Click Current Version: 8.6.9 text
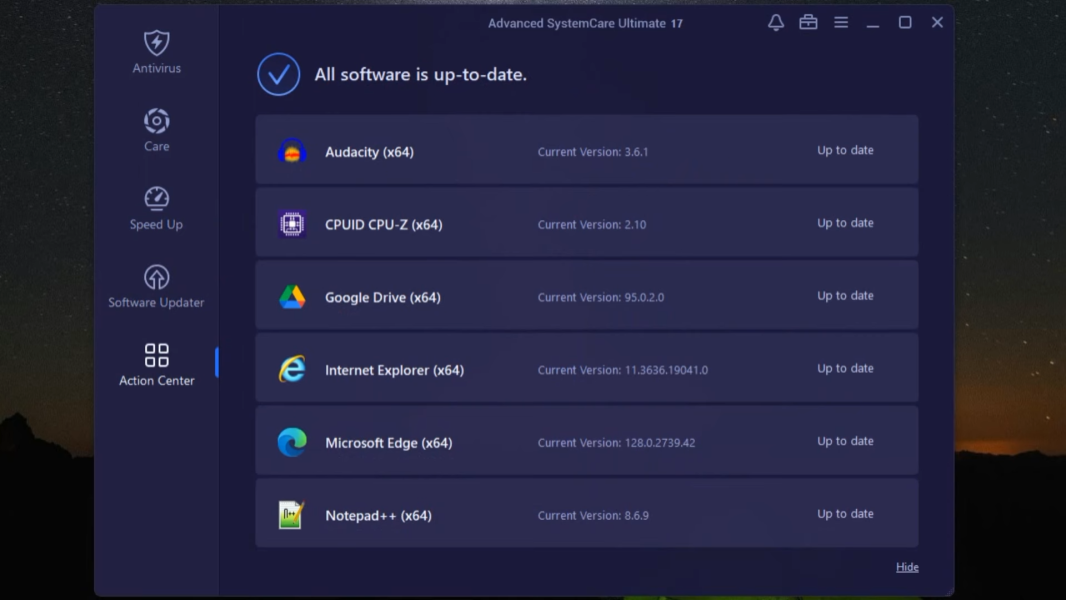1066x600 pixels. tap(593, 516)
